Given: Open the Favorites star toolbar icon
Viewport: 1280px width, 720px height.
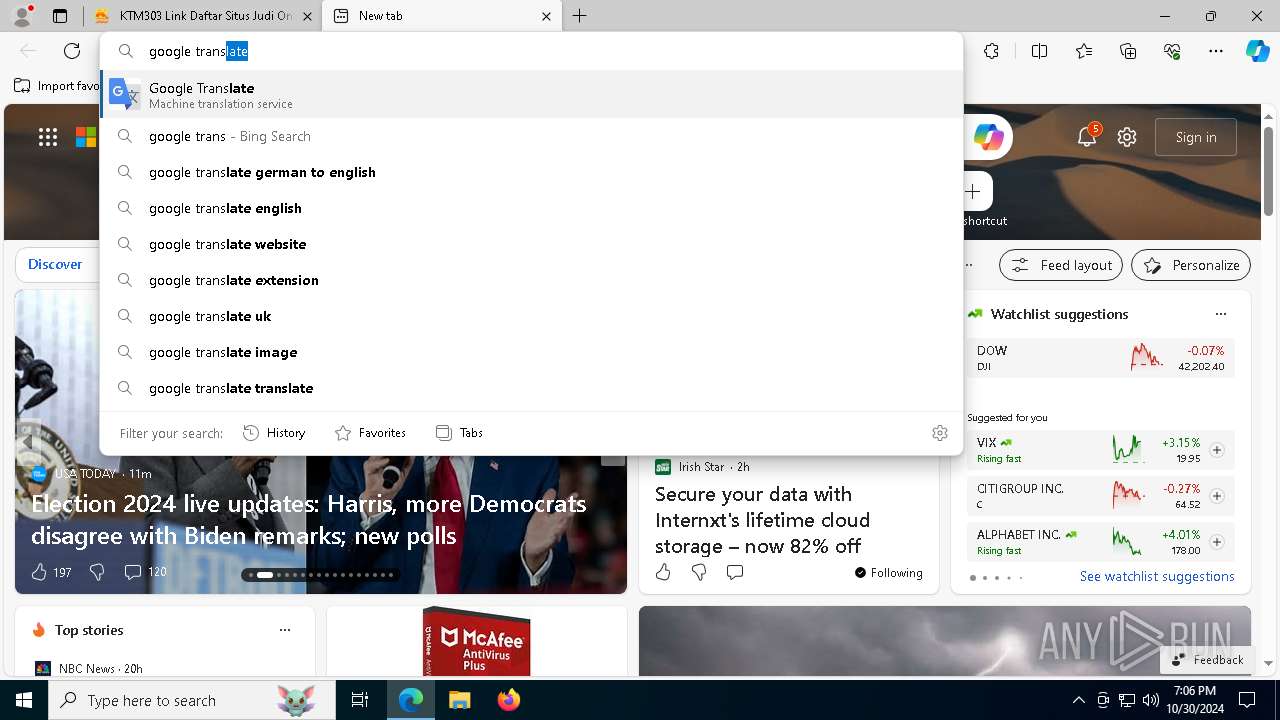Looking at the screenshot, I should [1084, 51].
